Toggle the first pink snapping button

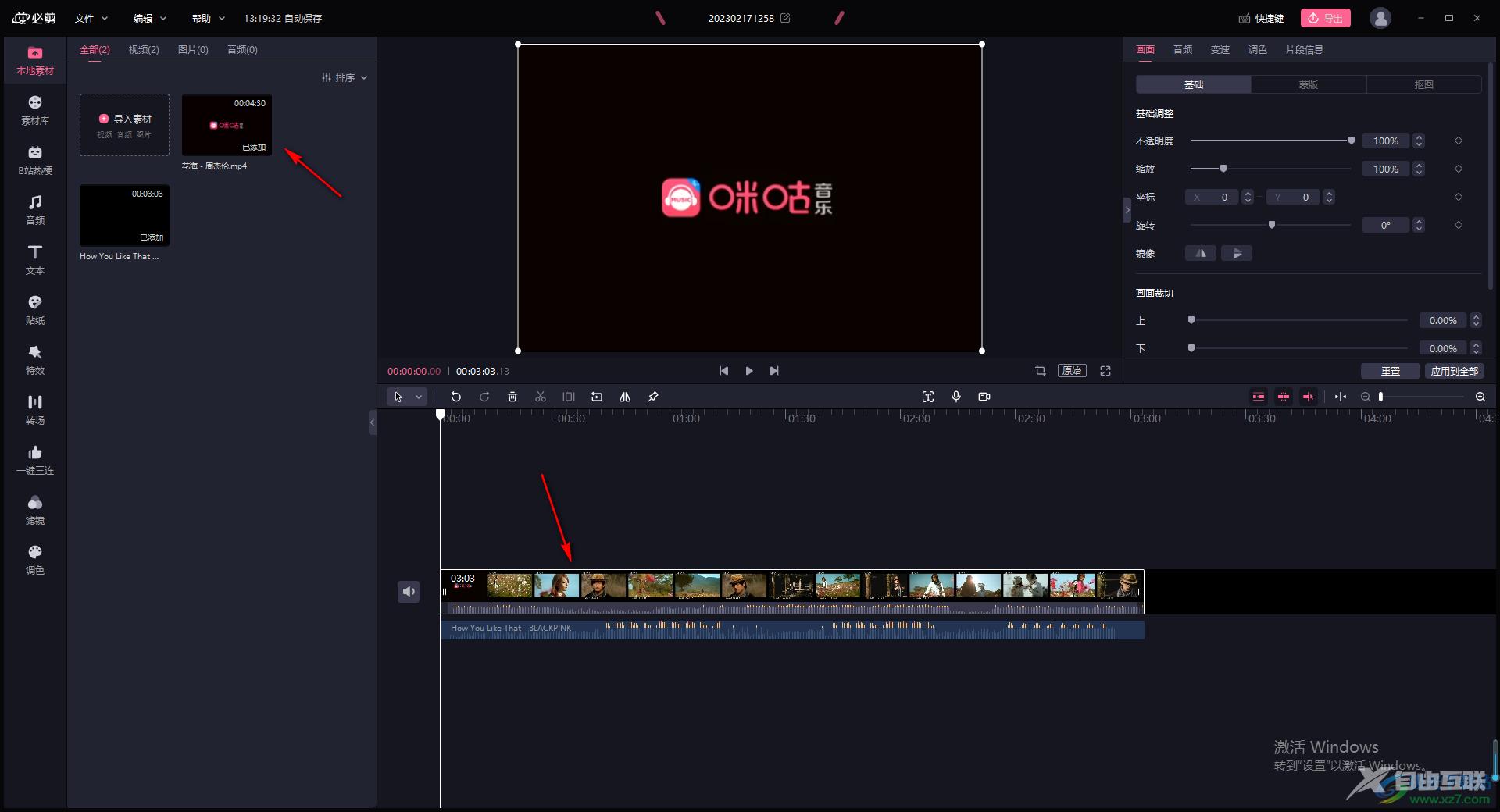[1259, 397]
